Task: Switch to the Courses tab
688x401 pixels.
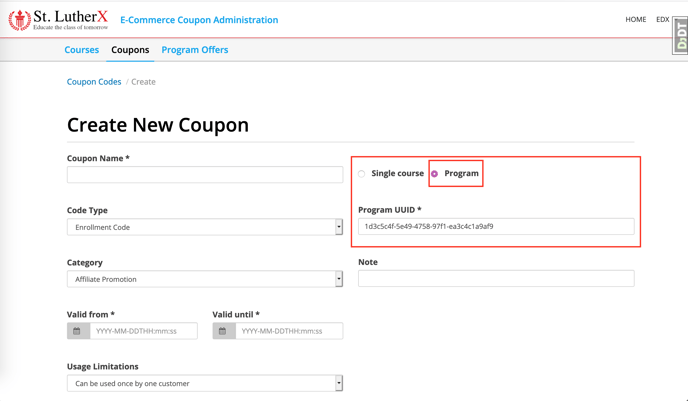Action: coord(82,50)
